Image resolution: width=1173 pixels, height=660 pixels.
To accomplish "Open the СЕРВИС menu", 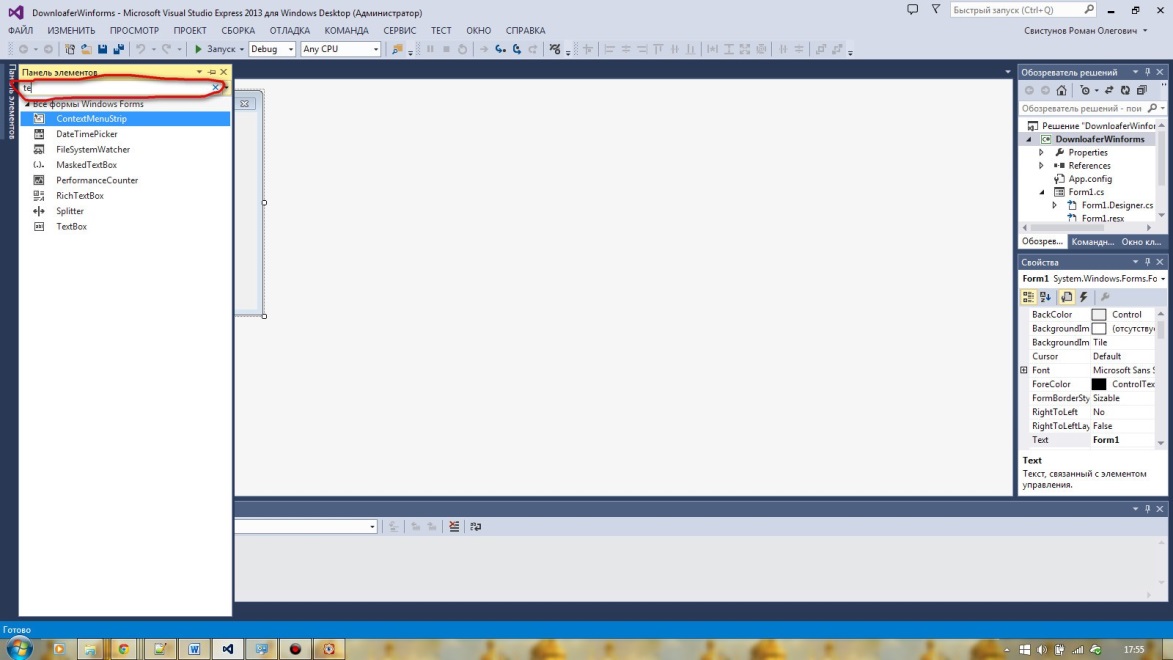I will tap(399, 31).
